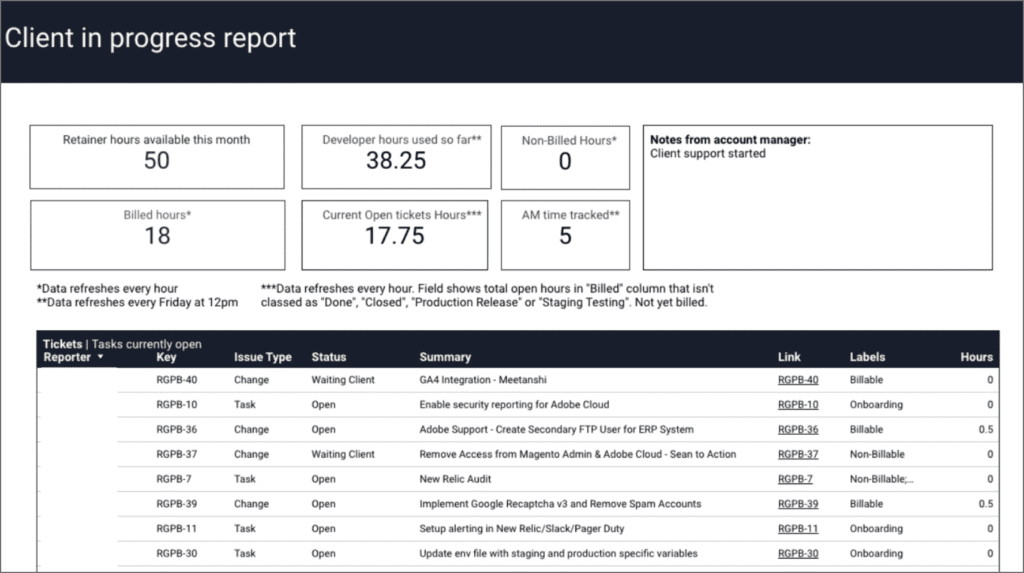Follow the RGPB-37 link
This screenshot has width=1024, height=573.
(797, 455)
